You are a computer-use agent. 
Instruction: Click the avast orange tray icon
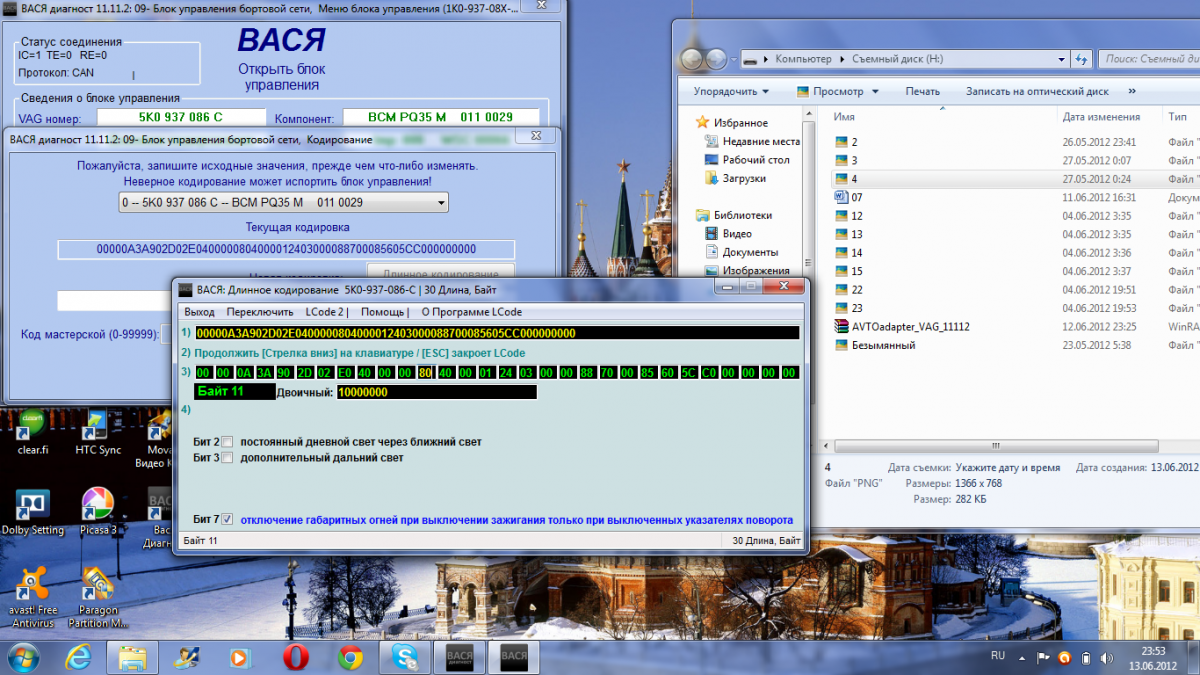click(1064, 657)
